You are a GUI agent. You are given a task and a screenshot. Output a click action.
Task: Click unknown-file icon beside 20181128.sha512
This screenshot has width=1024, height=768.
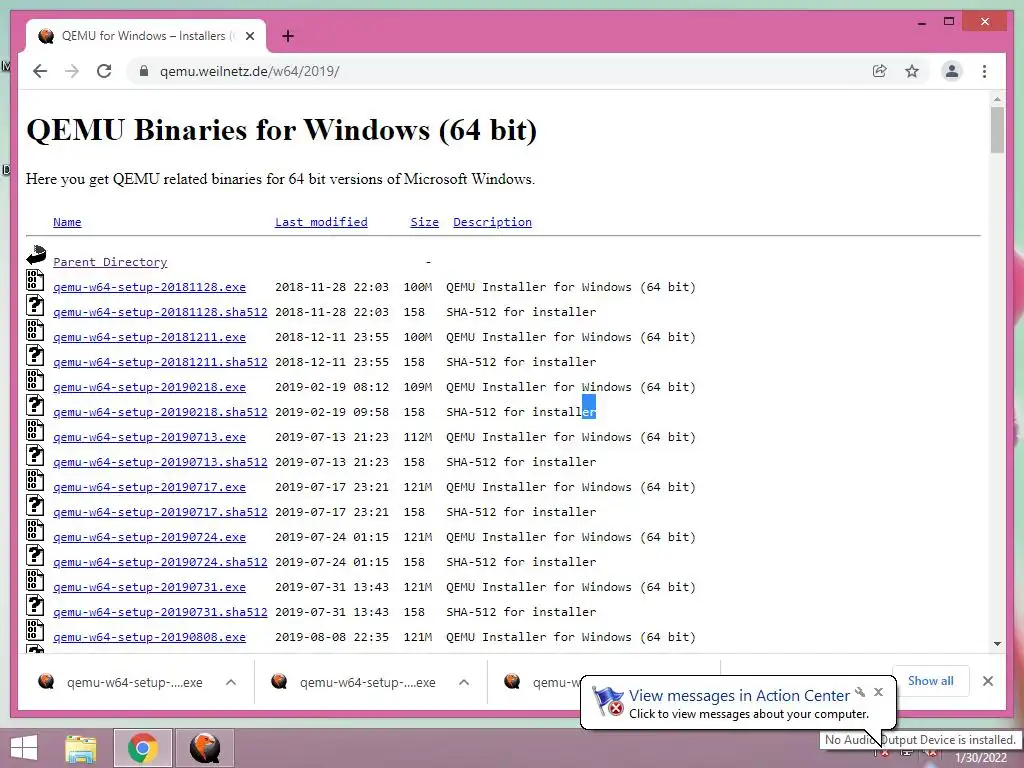[x=35, y=304]
